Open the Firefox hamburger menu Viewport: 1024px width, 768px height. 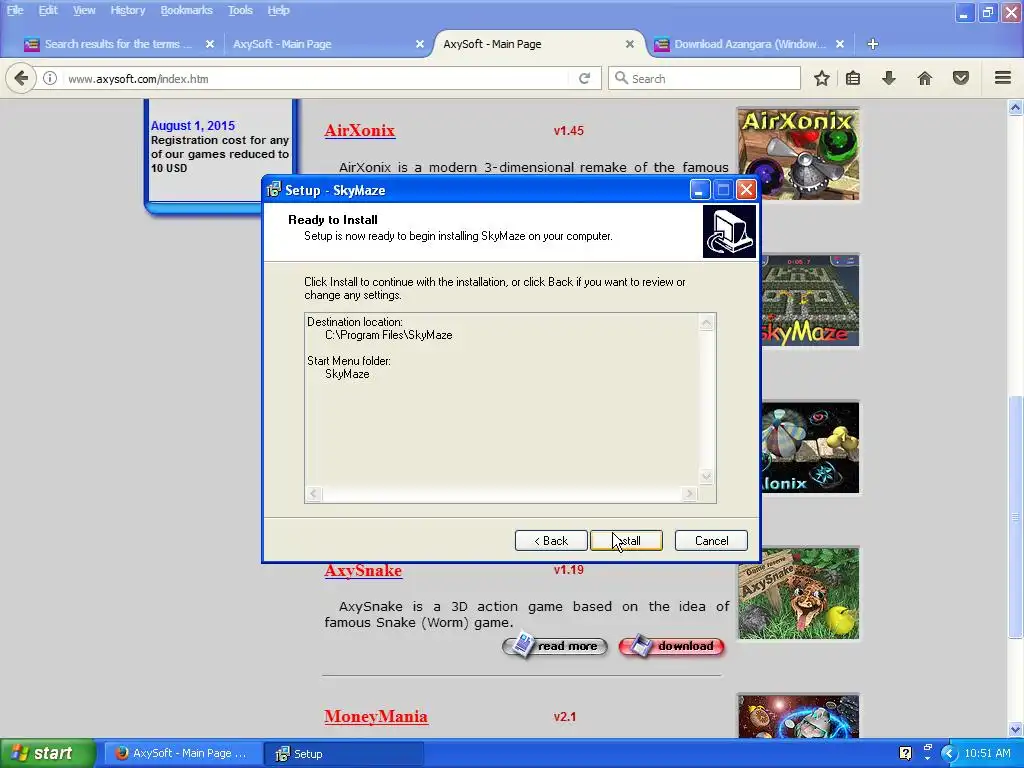pyautogui.click(x=1003, y=78)
